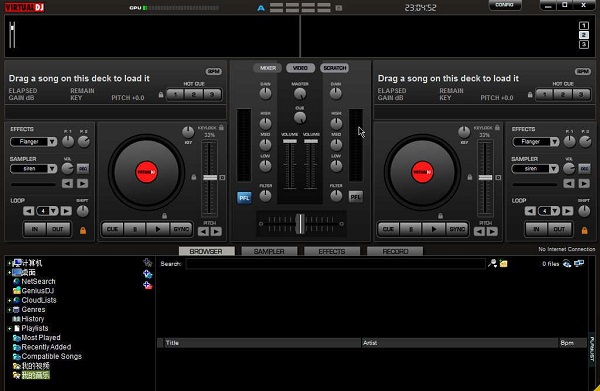The width and height of the screenshot is (600, 391).
Task: Show the MIXER panel
Action: click(268, 68)
